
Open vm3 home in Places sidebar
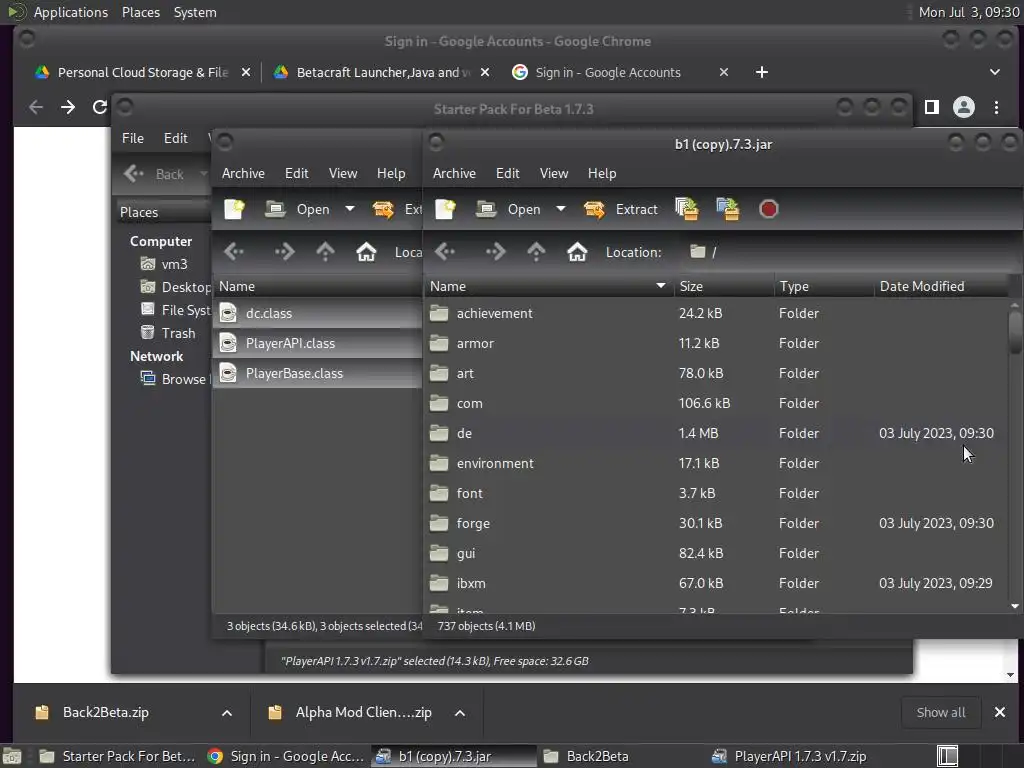click(174, 264)
